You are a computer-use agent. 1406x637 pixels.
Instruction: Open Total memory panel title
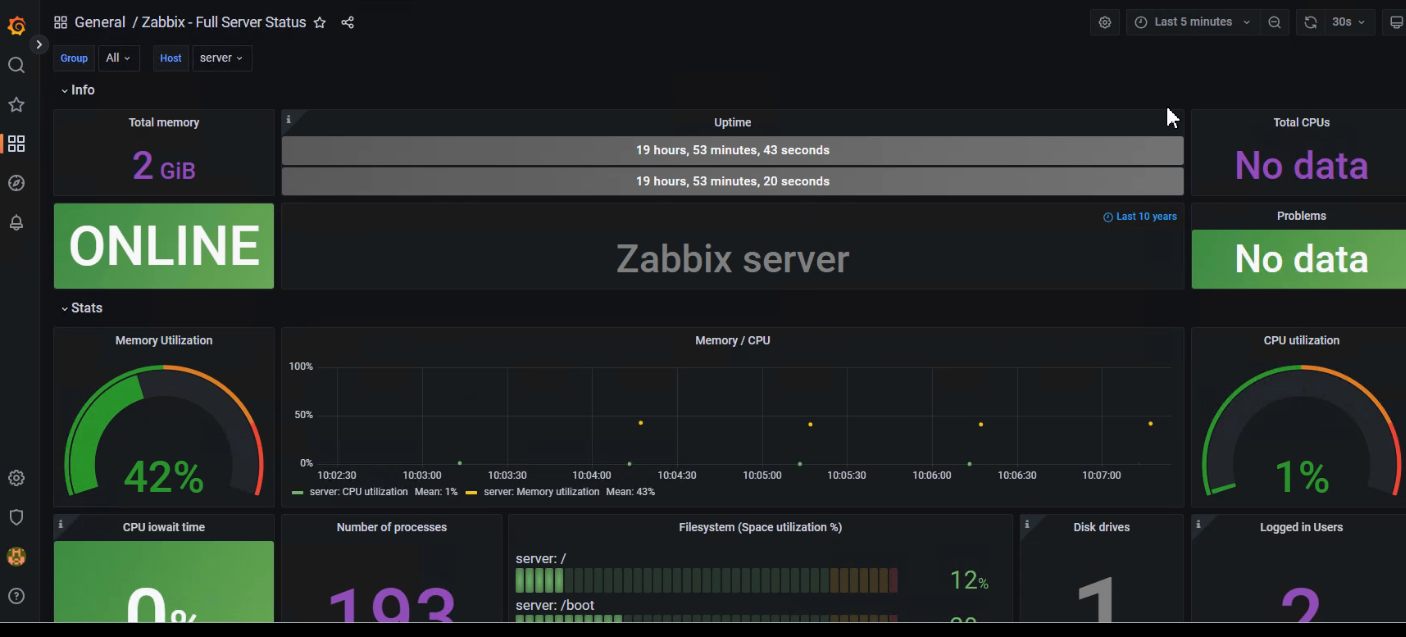pos(164,123)
